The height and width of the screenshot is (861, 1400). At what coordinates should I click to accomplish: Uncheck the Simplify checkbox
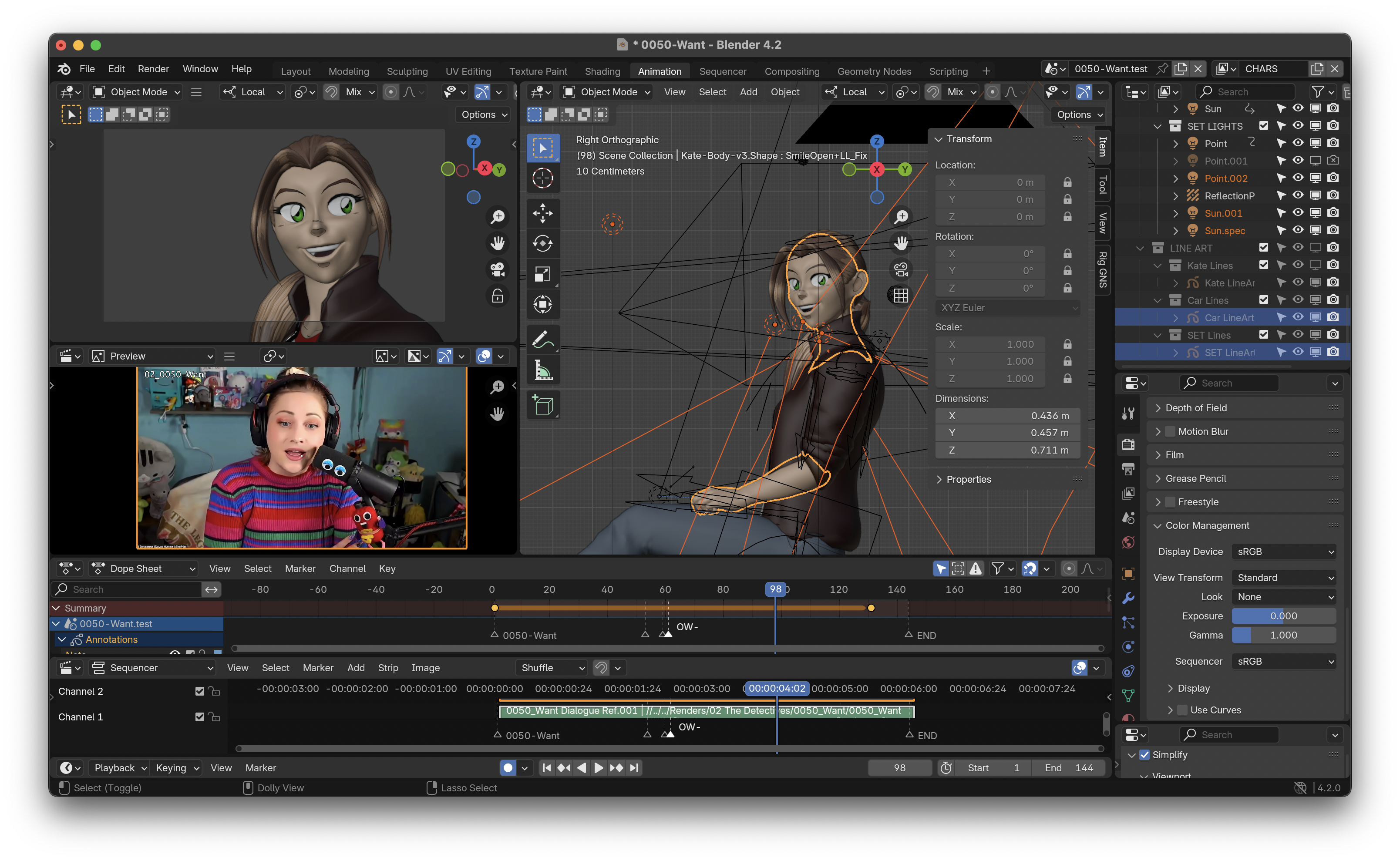tap(1144, 755)
